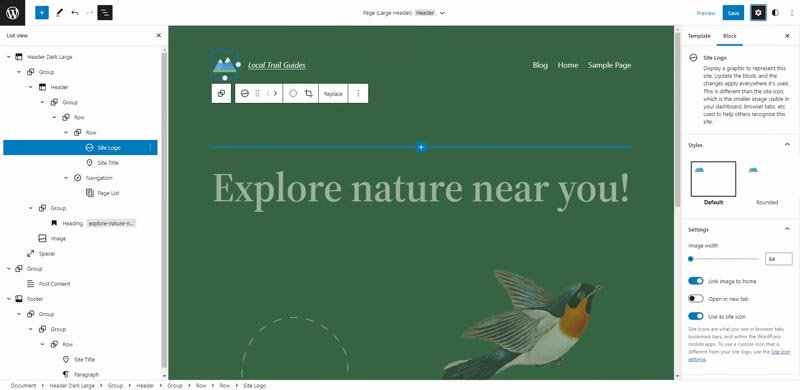Open the Styles half-circle icon
The width and height of the screenshot is (800, 390).
pyautogui.click(x=776, y=13)
